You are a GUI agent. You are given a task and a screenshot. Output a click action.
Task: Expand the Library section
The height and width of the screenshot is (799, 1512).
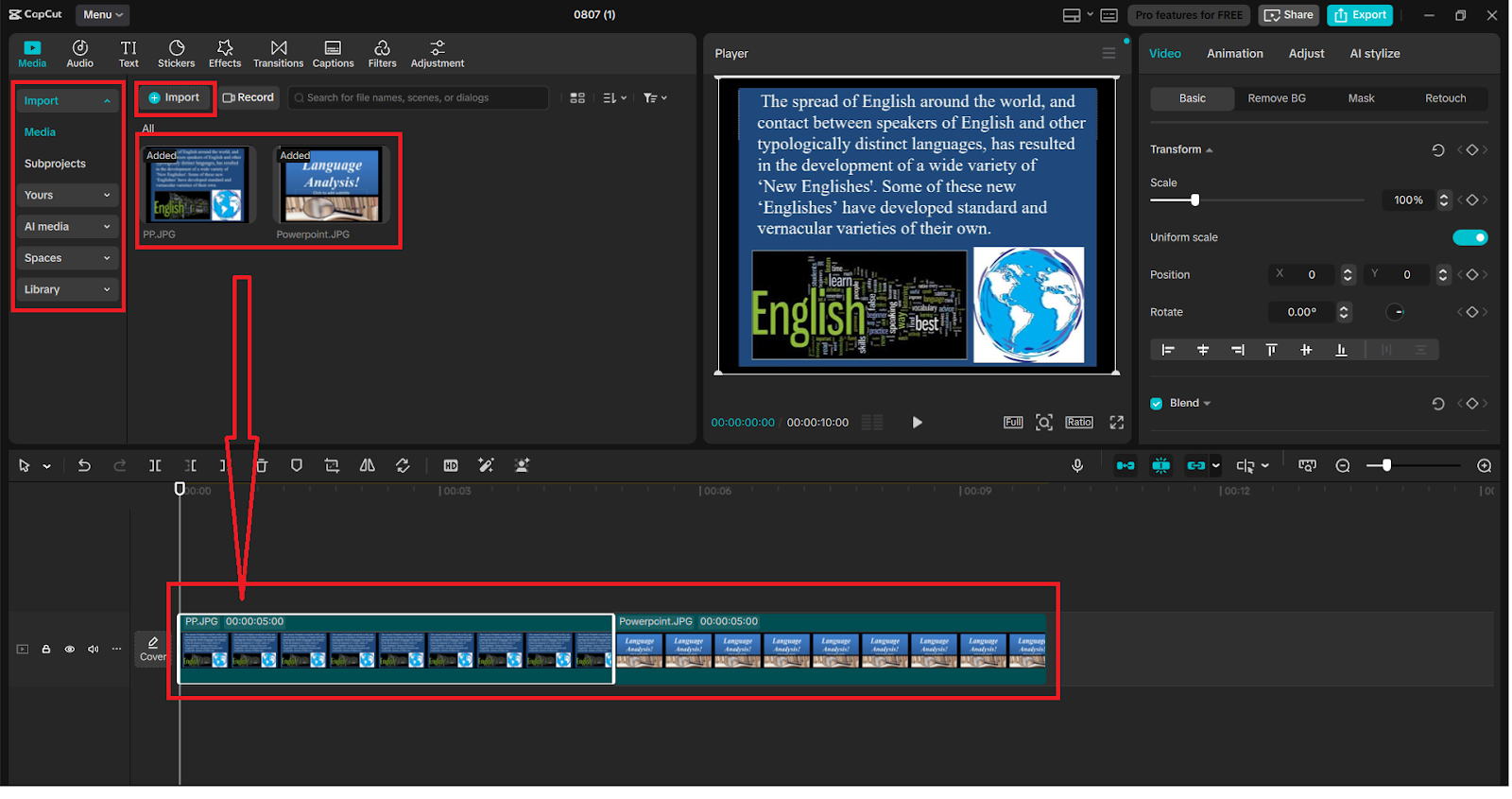(67, 289)
